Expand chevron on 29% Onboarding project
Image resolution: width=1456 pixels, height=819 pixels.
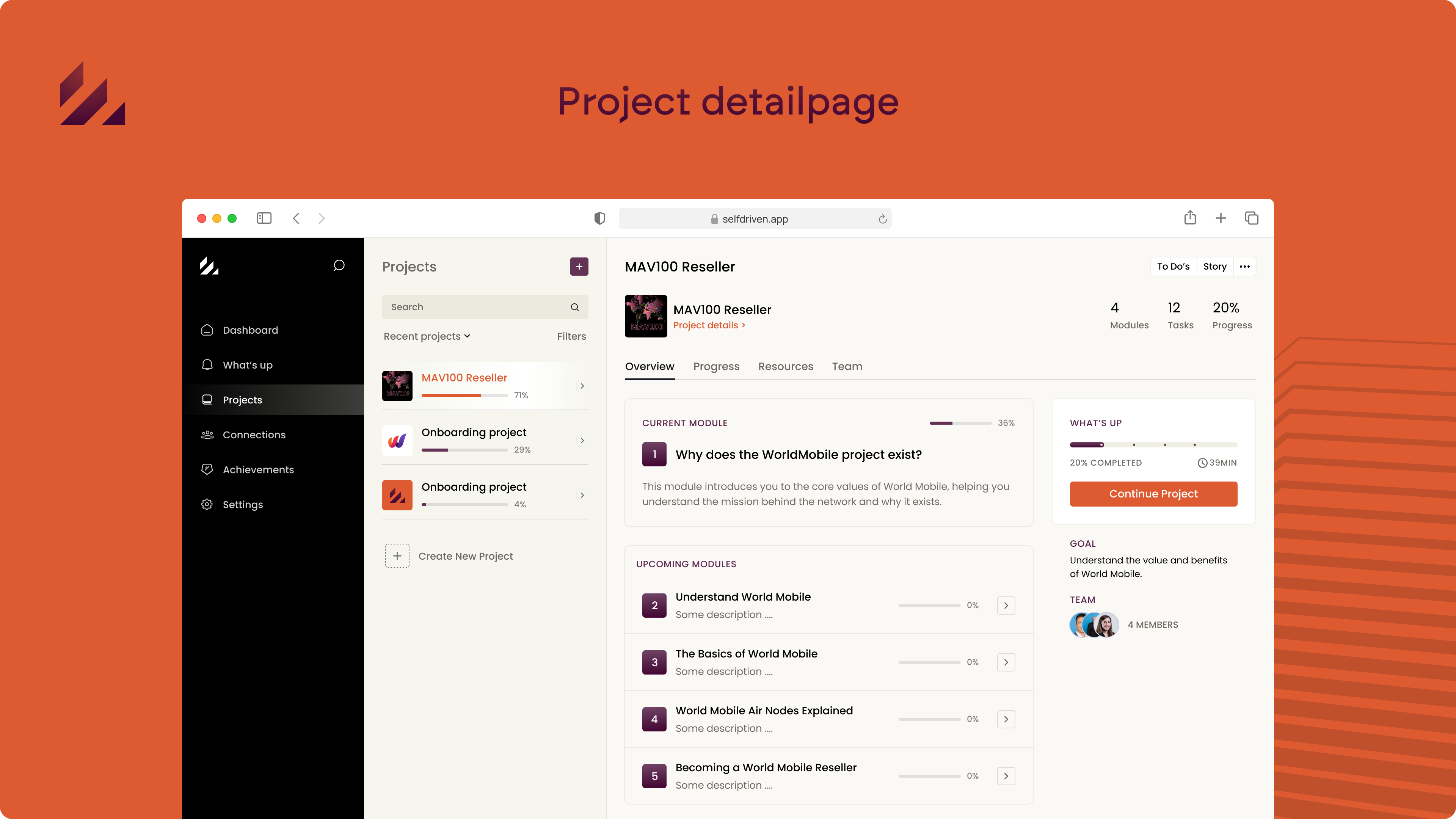click(x=582, y=440)
